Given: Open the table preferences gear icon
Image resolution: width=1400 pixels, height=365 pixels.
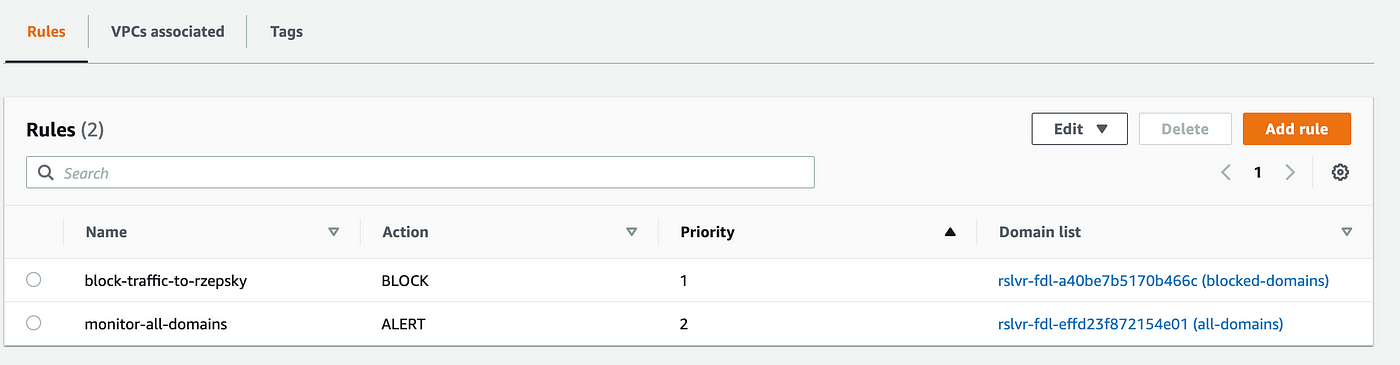Looking at the screenshot, I should tap(1340, 173).
